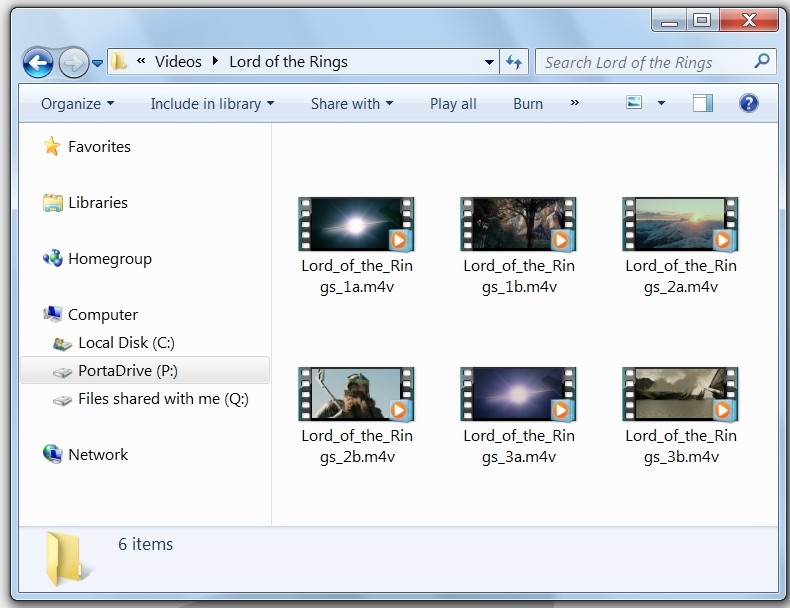Image resolution: width=790 pixels, height=608 pixels.
Task: Click the file name Lord_of_the_Rings_1b.m4v
Action: coord(519,276)
